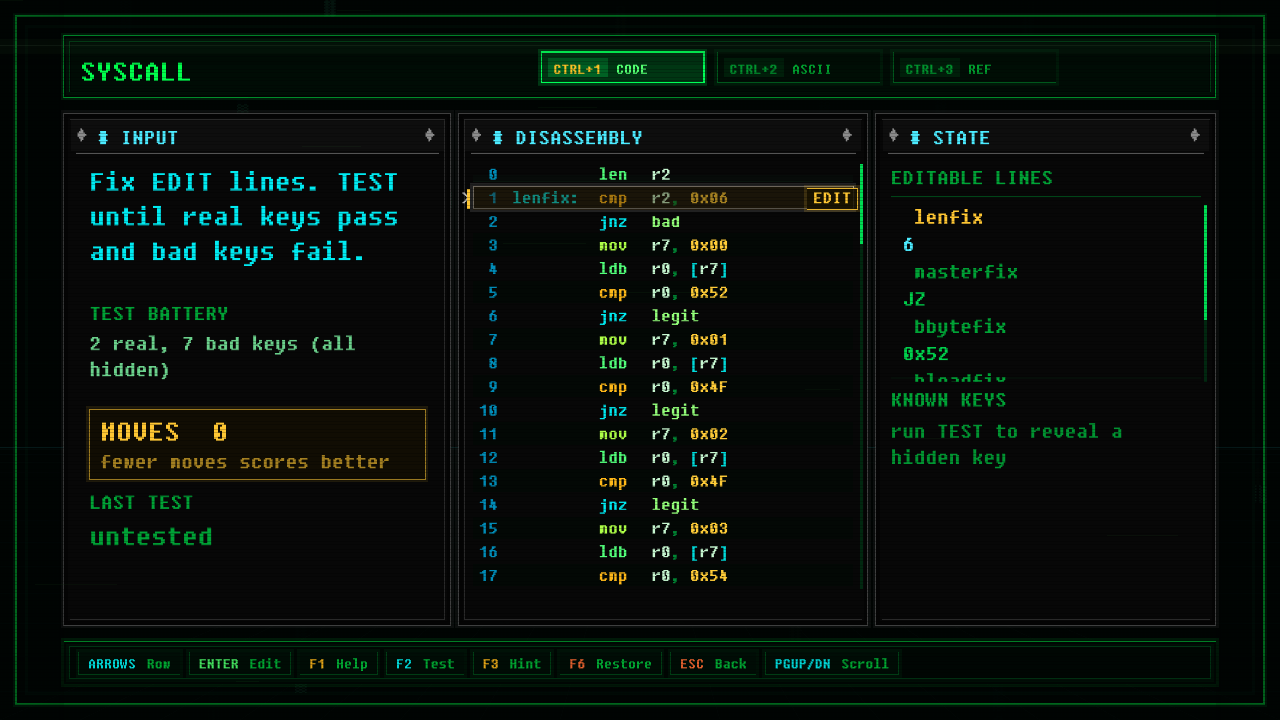This screenshot has width=1280, height=720.
Task: Select line 9 'cmp r0, 0x4F'
Action: coord(665,387)
